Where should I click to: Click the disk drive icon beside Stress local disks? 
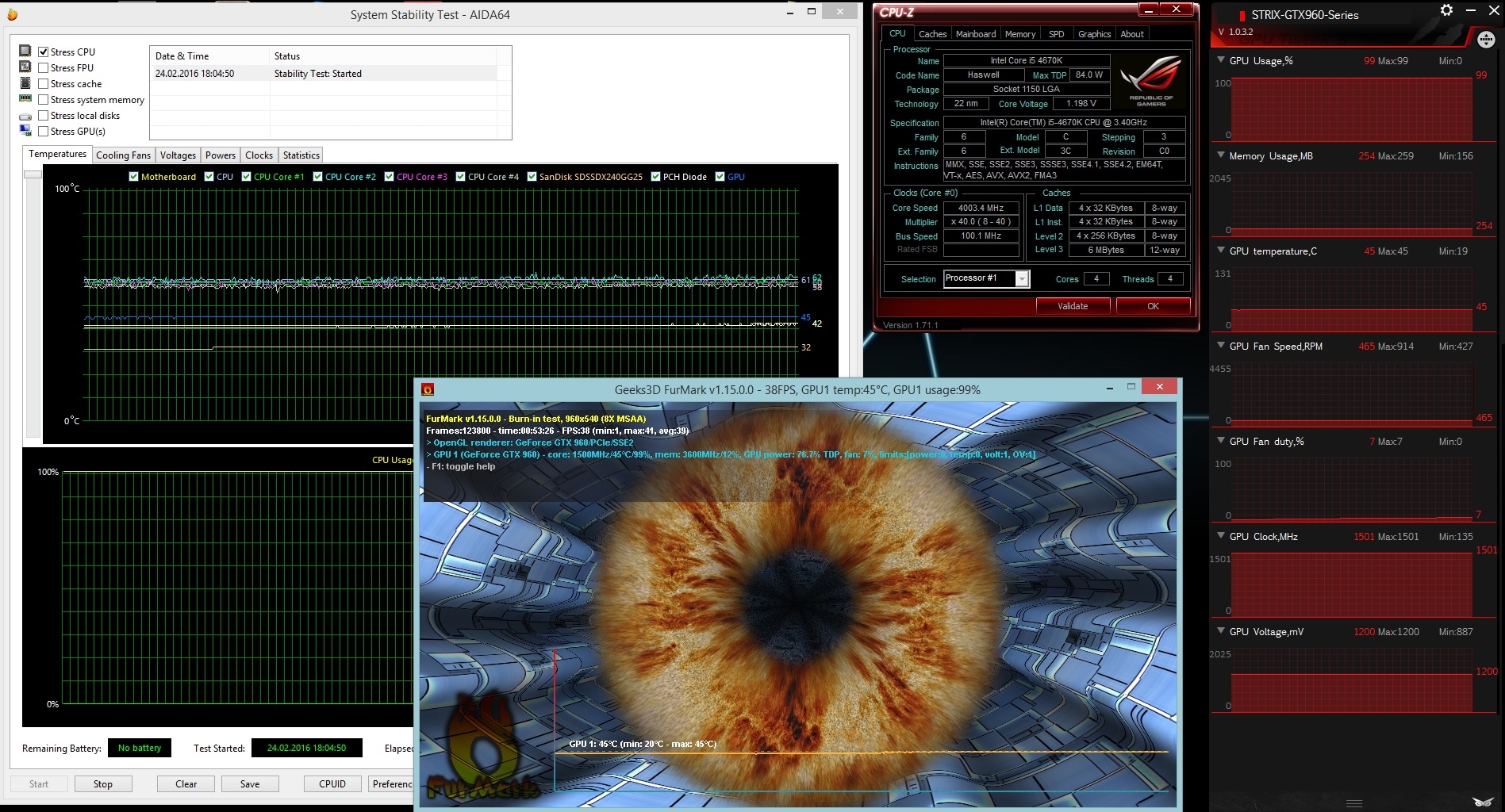coord(25,116)
